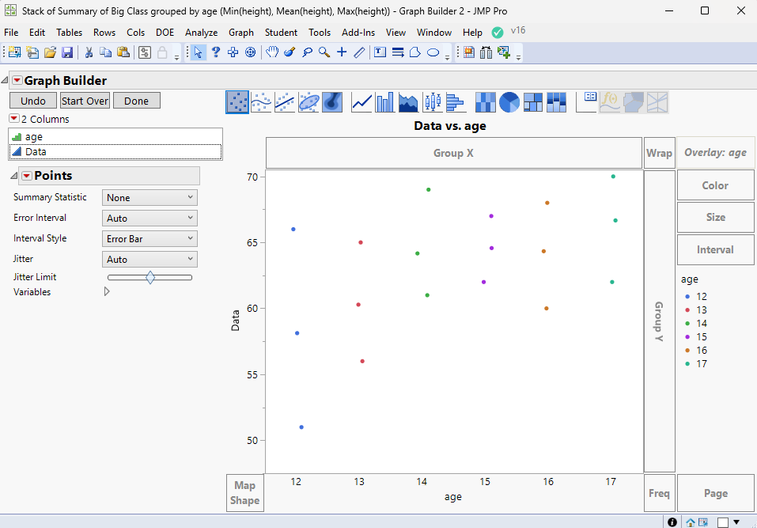Select the Line of Fit element icon
This screenshot has height=528, width=757.
(285, 102)
